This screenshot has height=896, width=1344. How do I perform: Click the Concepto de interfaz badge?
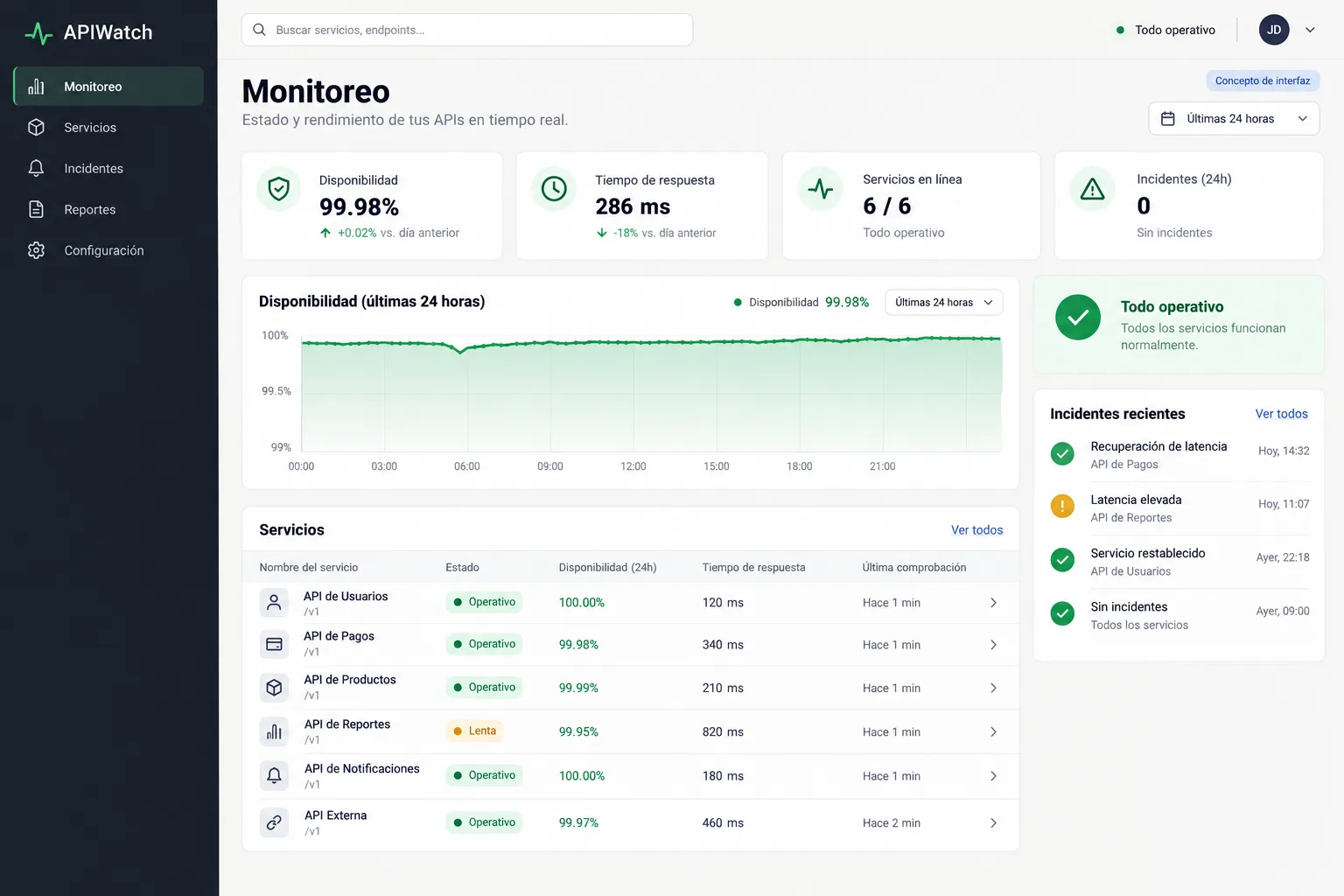coord(1263,80)
